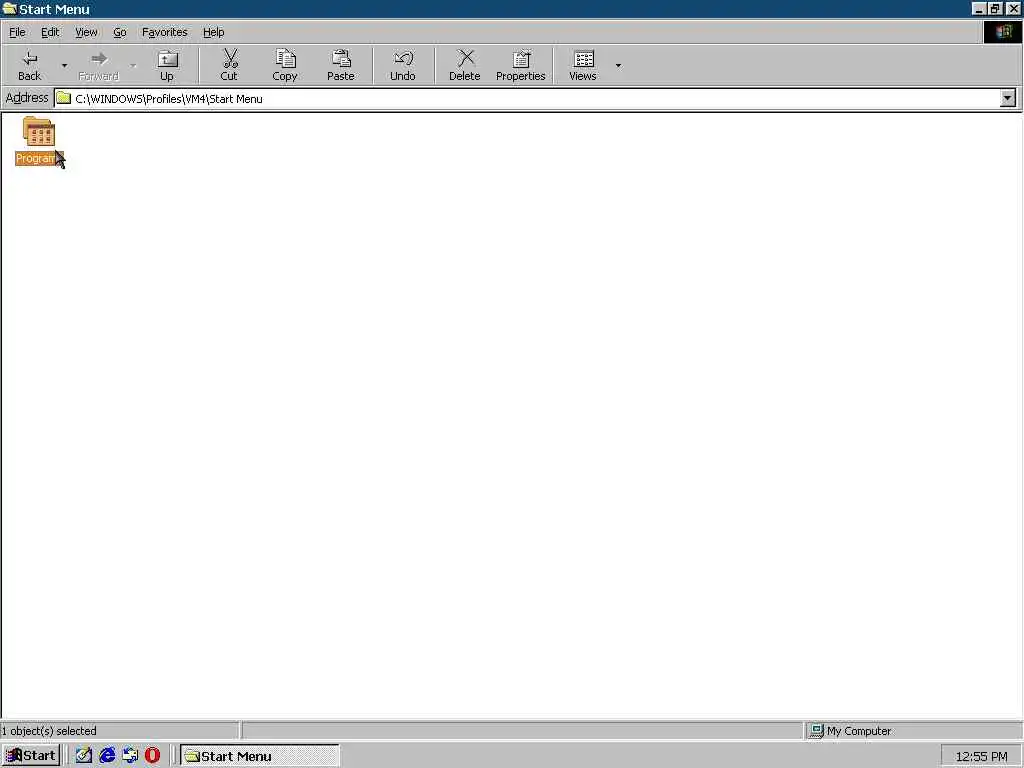Click the Windows Start button
Viewport: 1024px width, 768px height.
(x=31, y=756)
